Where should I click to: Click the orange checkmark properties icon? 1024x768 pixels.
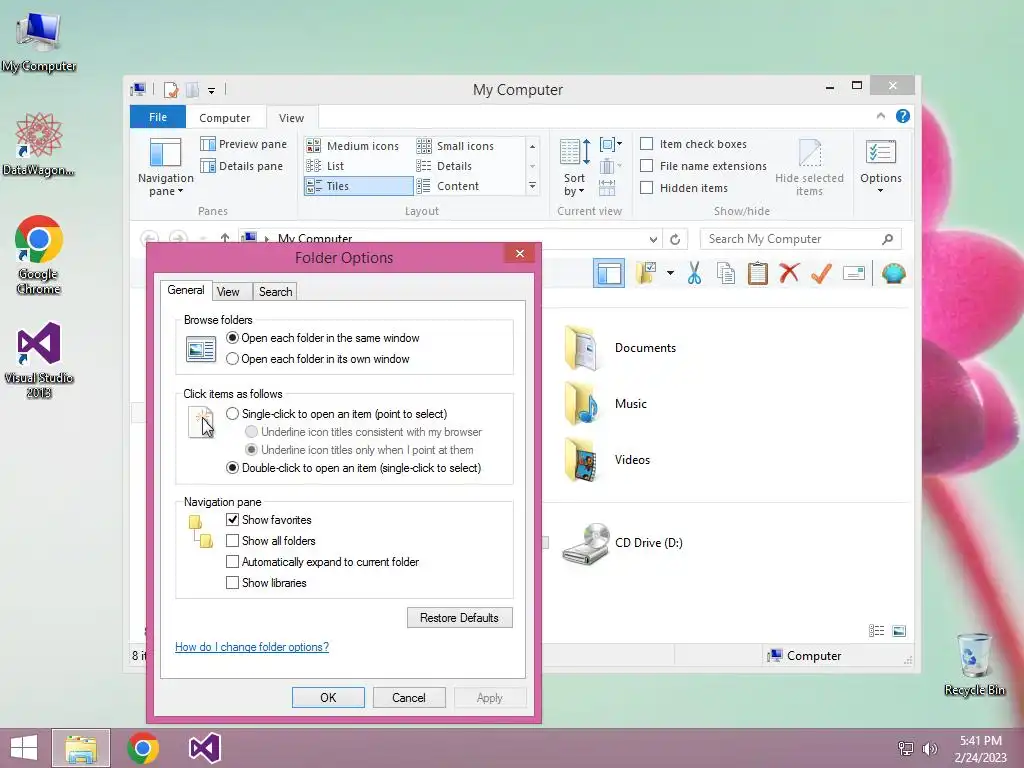(x=821, y=273)
